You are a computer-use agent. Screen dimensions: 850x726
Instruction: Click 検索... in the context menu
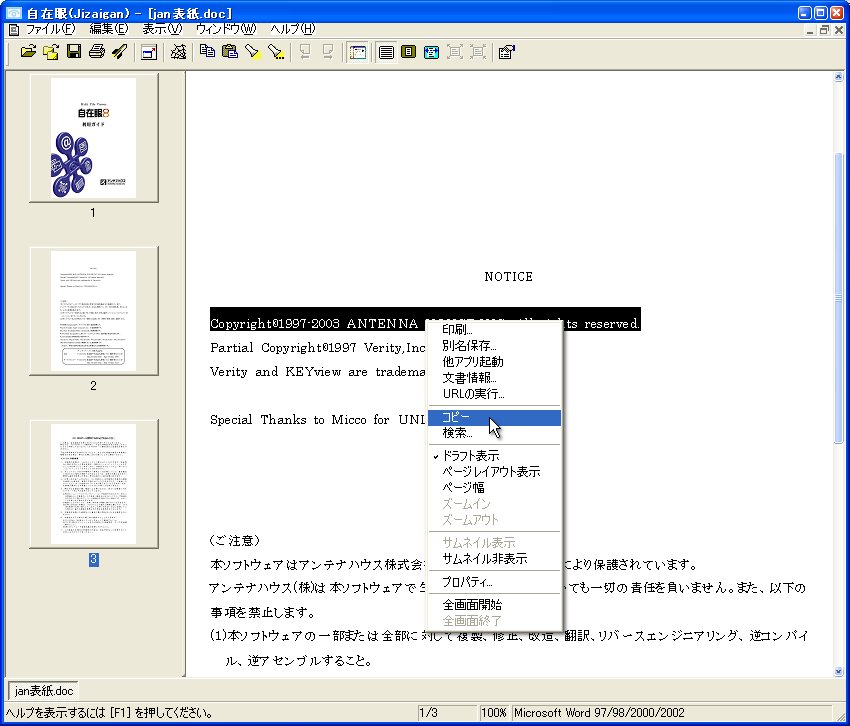pyautogui.click(x=494, y=433)
